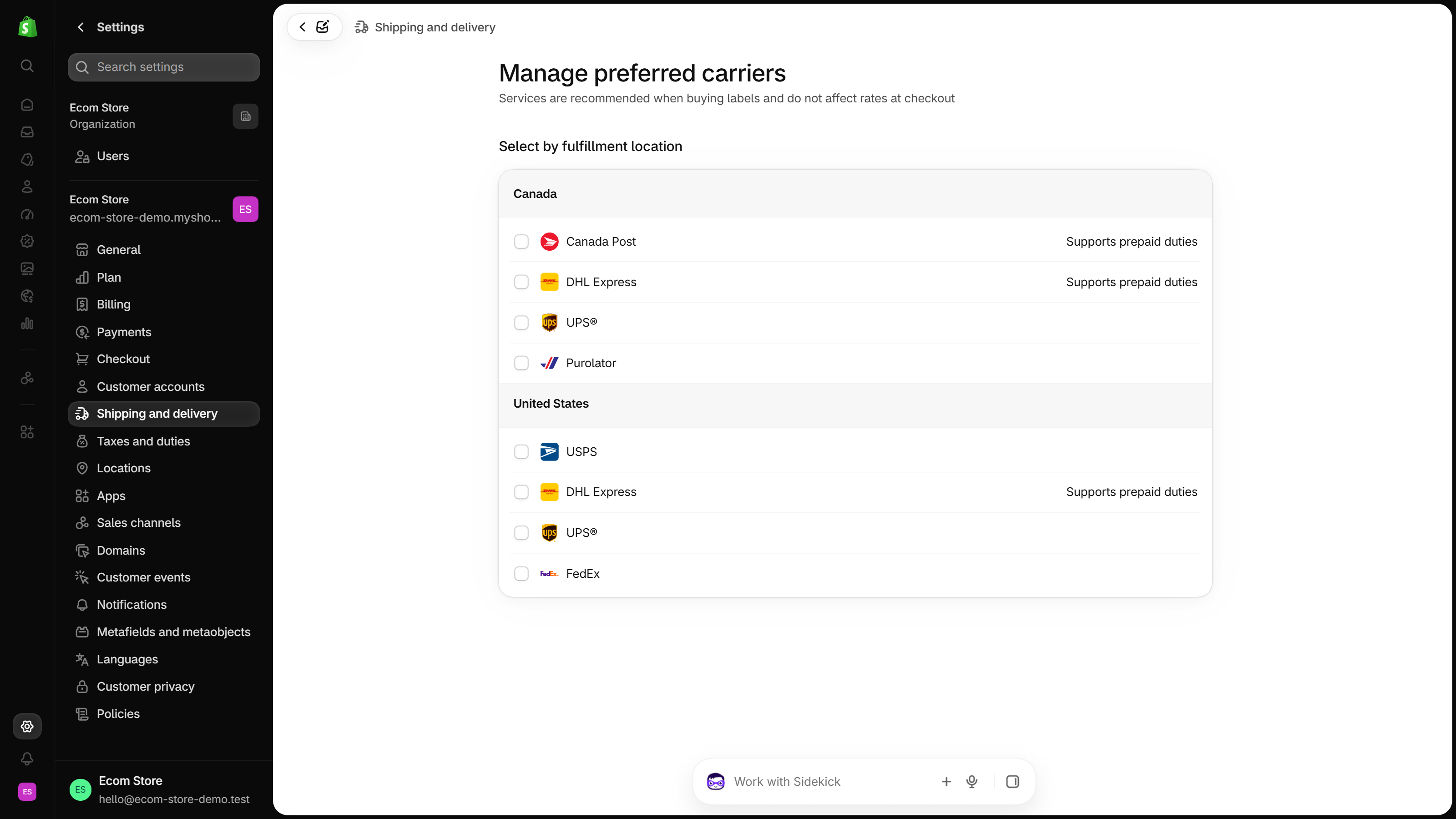Check the FedEx checkbox
1456x819 pixels.
point(521,574)
